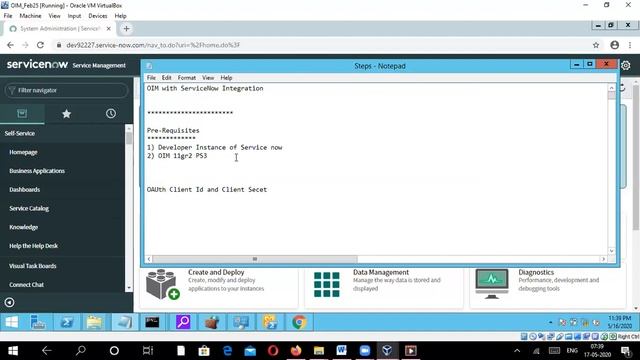Bookmark the page with star icon
The height and width of the screenshot is (360, 640).
point(596,45)
